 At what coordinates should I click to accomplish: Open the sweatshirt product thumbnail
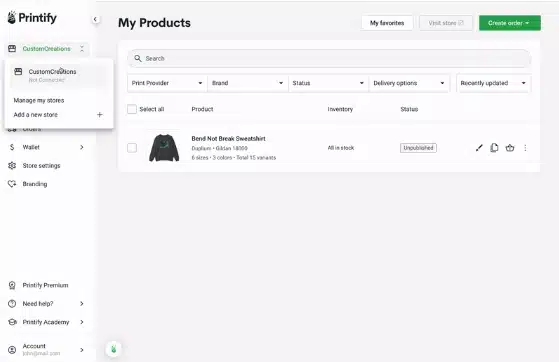pos(164,148)
